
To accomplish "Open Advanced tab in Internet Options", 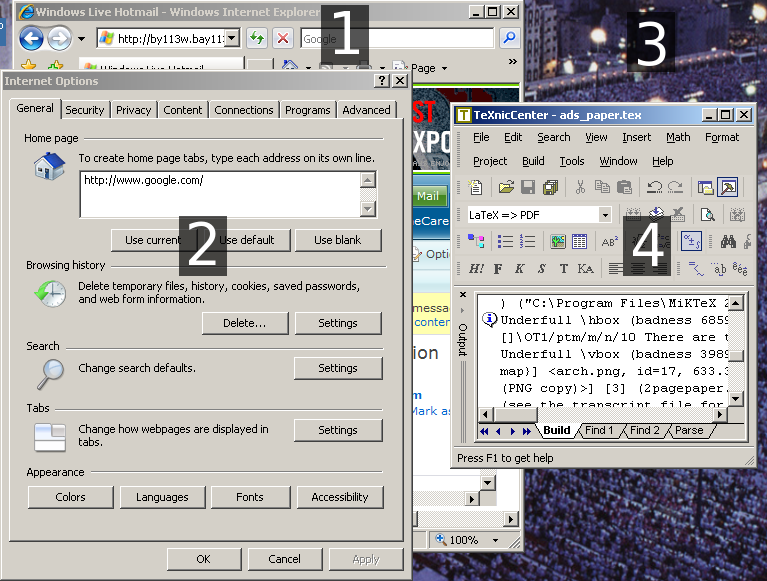I will click(366, 110).
